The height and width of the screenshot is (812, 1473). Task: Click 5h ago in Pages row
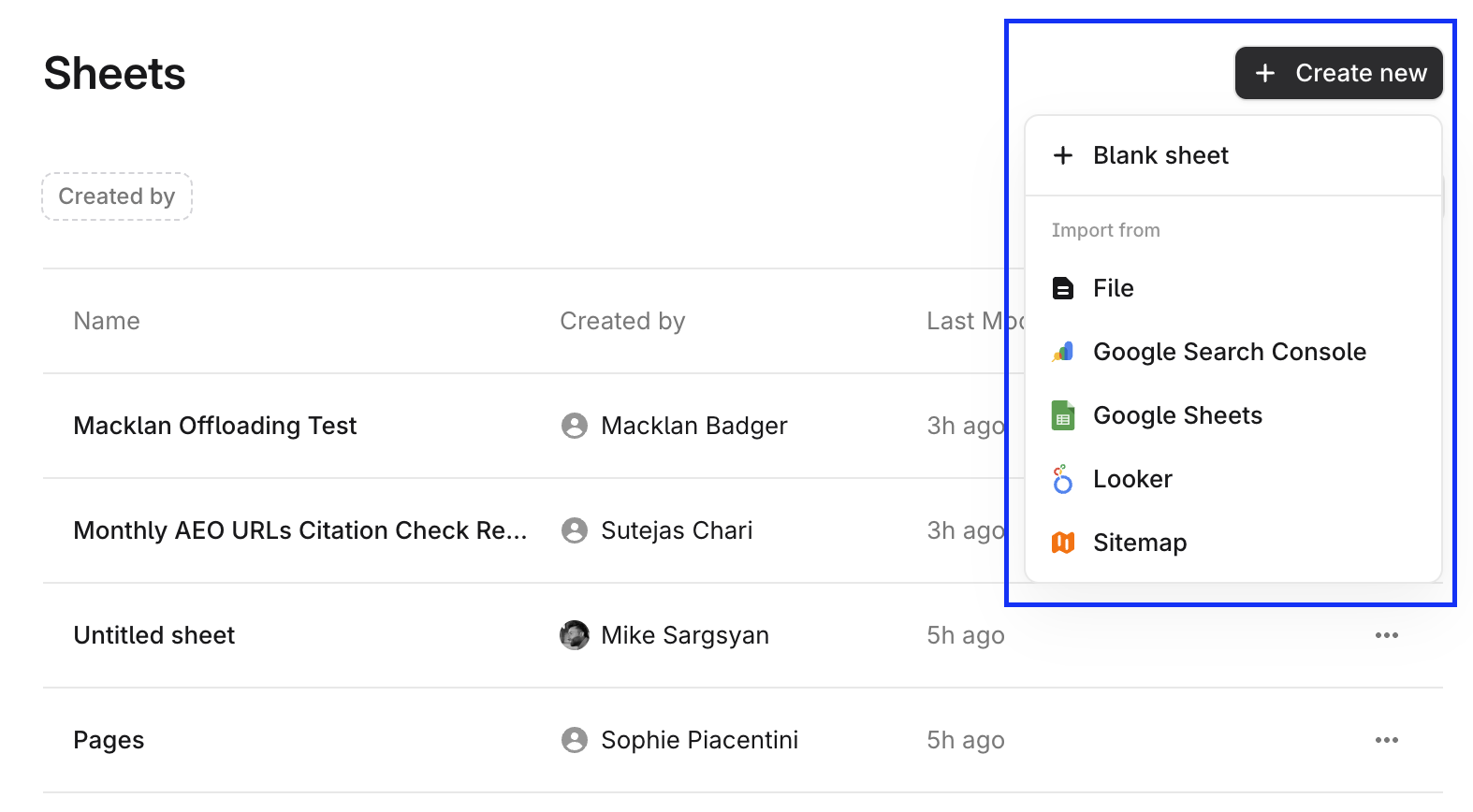coord(966,740)
